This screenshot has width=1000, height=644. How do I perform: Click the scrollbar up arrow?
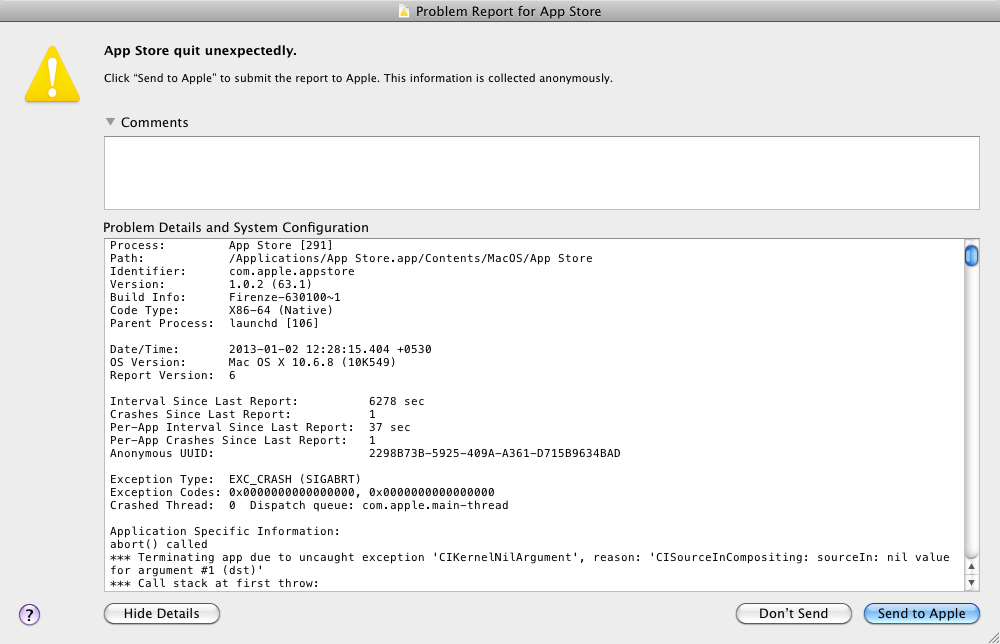pyautogui.click(x=971, y=566)
